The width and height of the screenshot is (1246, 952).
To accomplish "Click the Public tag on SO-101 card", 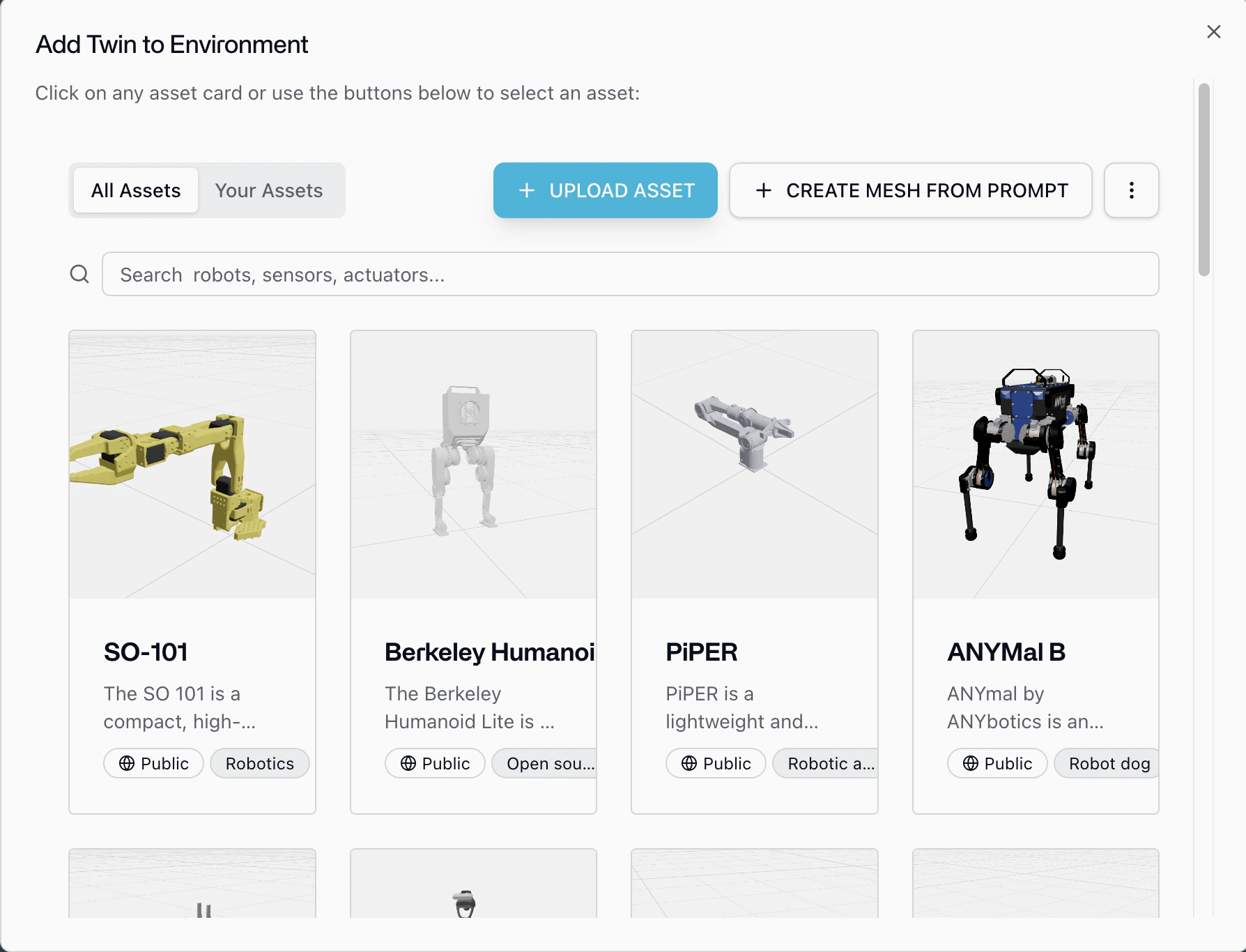I will [153, 763].
